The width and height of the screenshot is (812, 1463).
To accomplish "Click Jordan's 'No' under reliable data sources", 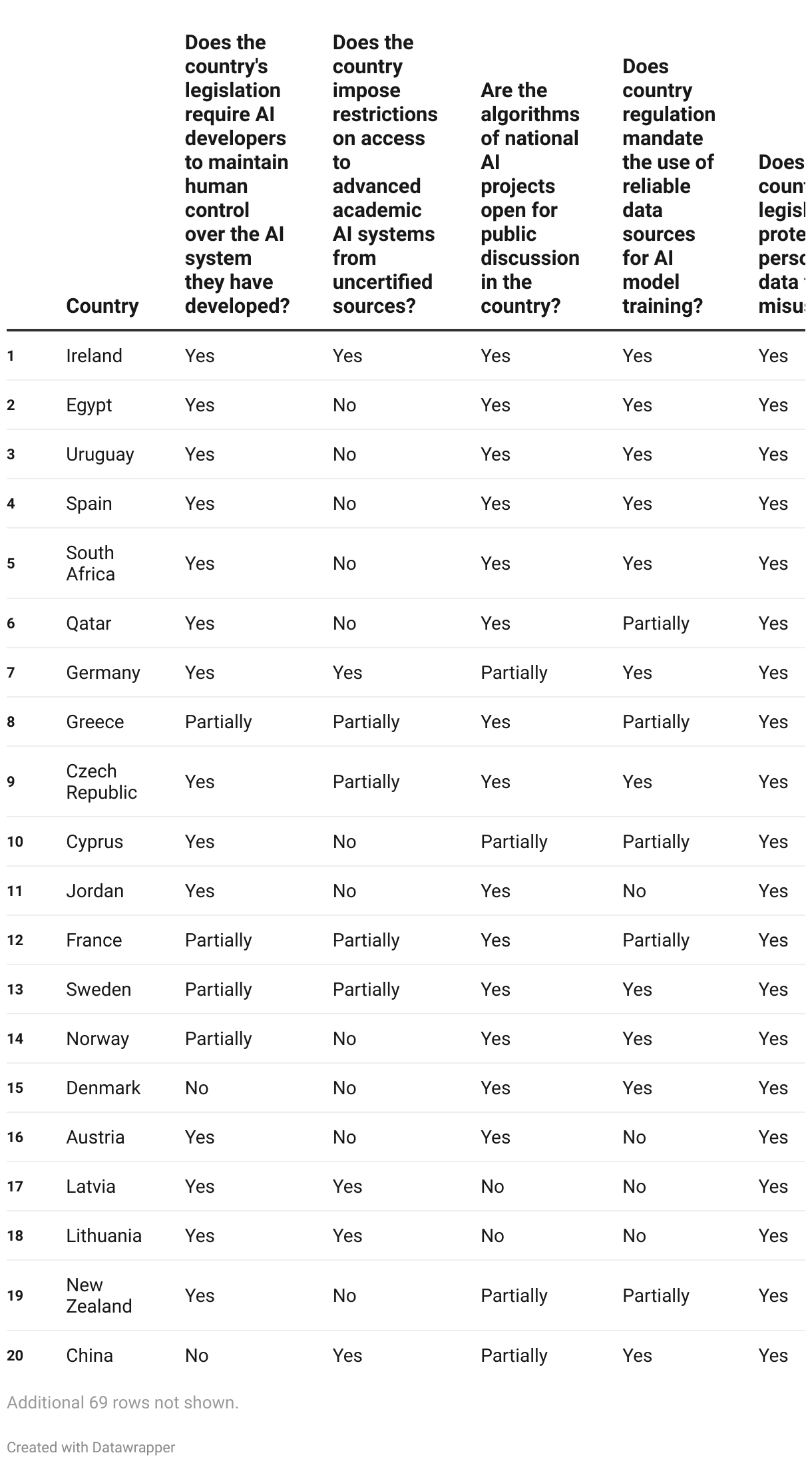I will pyautogui.click(x=634, y=891).
